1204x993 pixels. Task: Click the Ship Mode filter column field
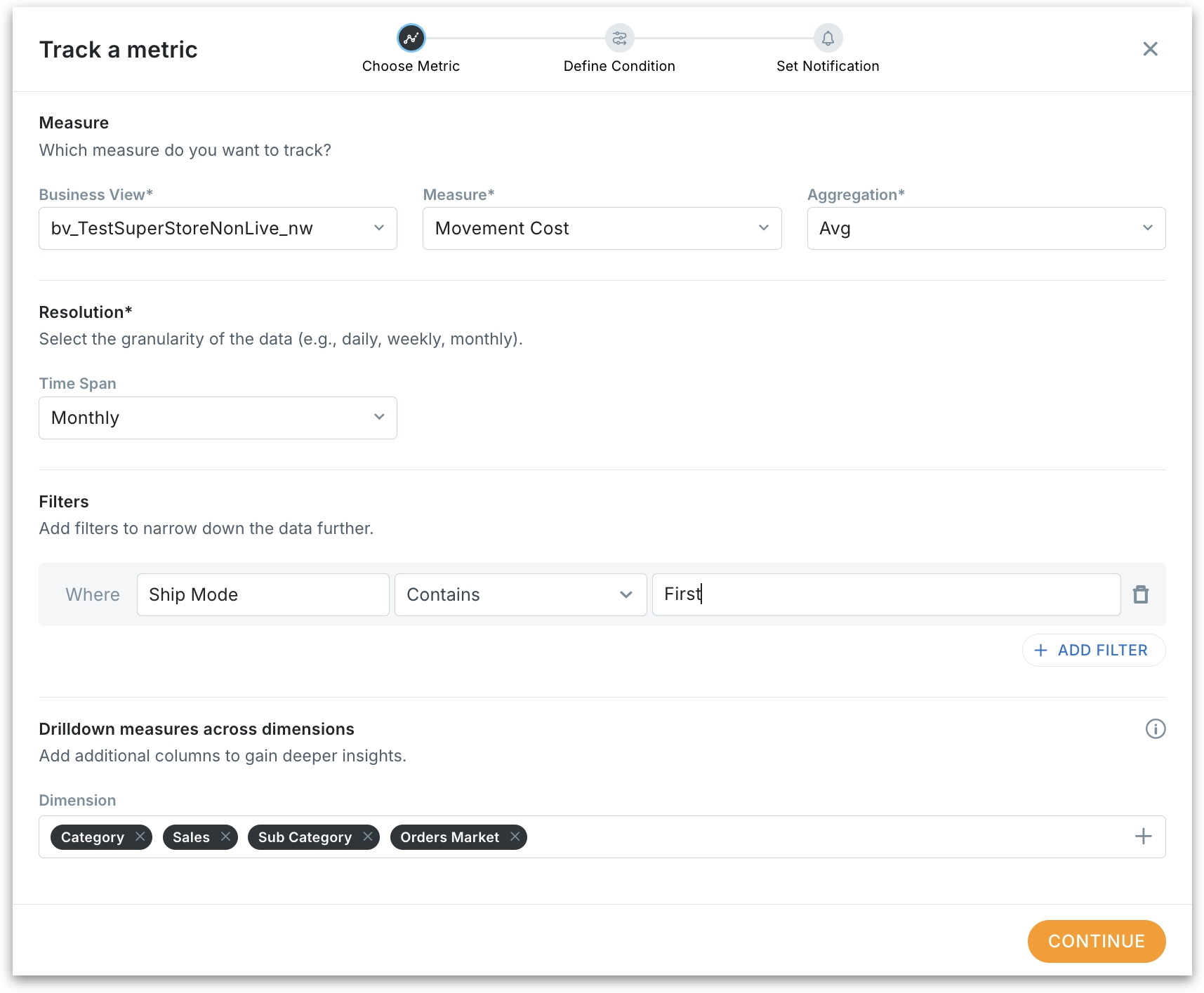pyautogui.click(x=263, y=595)
